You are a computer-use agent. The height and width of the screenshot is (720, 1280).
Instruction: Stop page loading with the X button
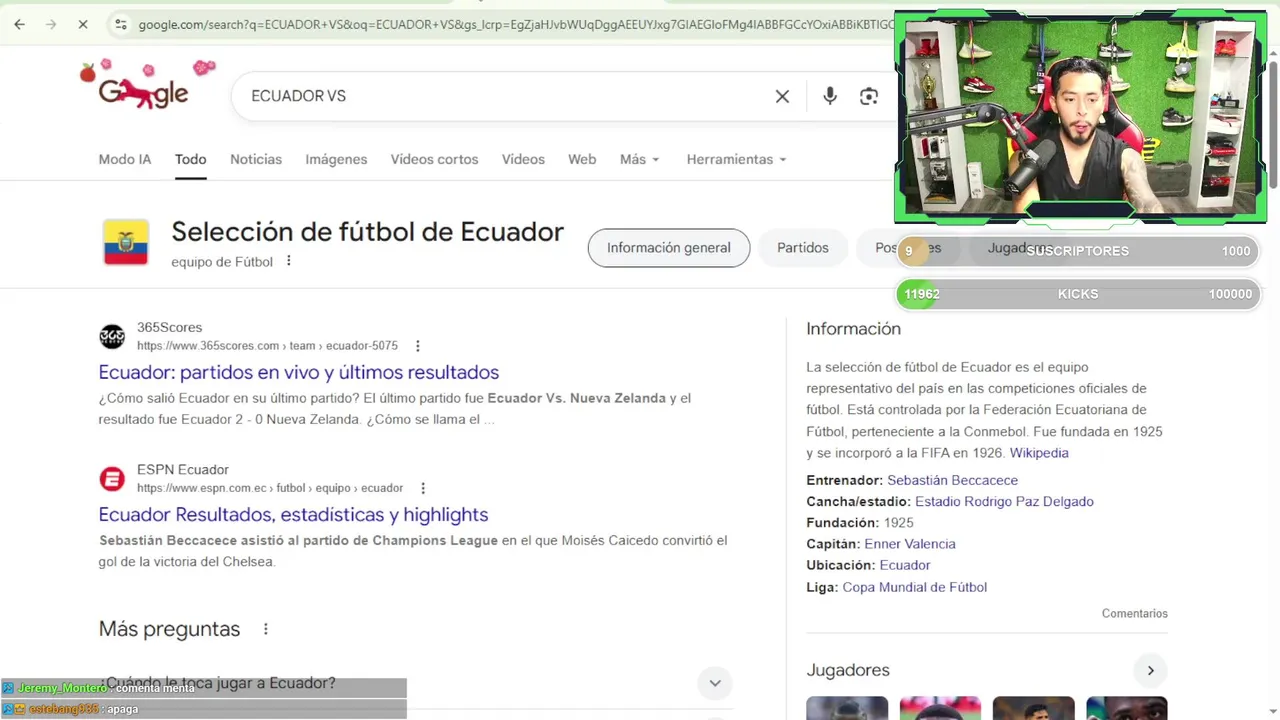(83, 24)
